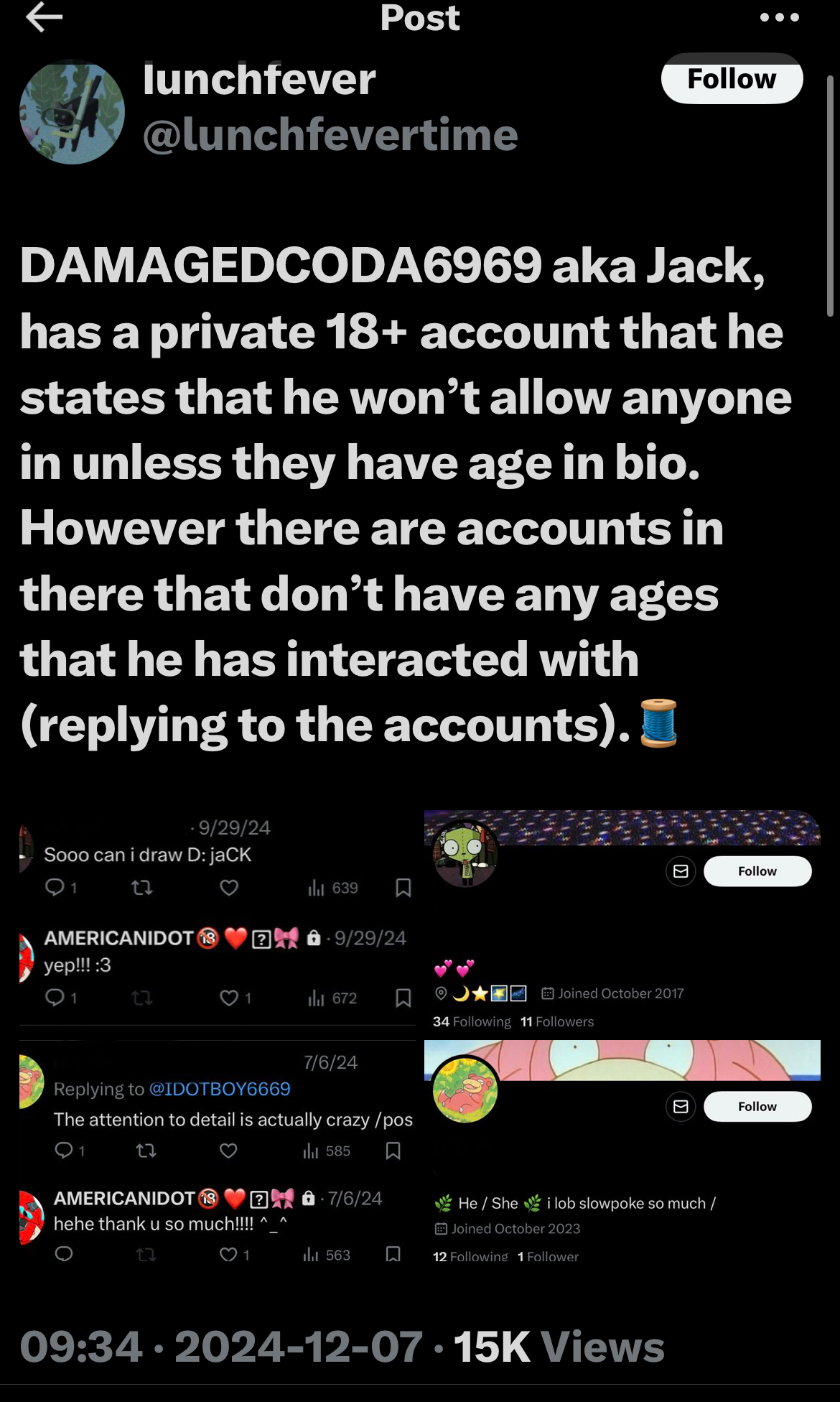This screenshot has width=840, height=1402.
Task: Like the 'yep!!! :3' reply
Action: pyautogui.click(x=229, y=998)
